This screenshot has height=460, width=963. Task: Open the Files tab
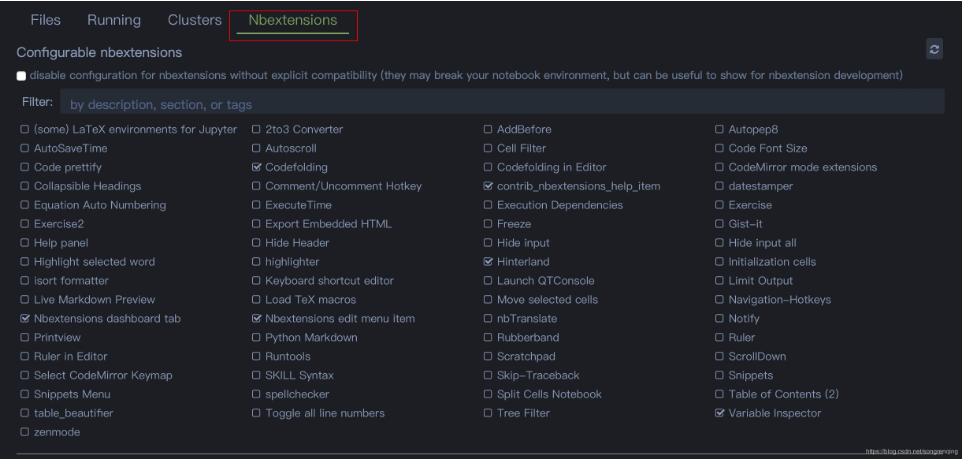point(45,20)
